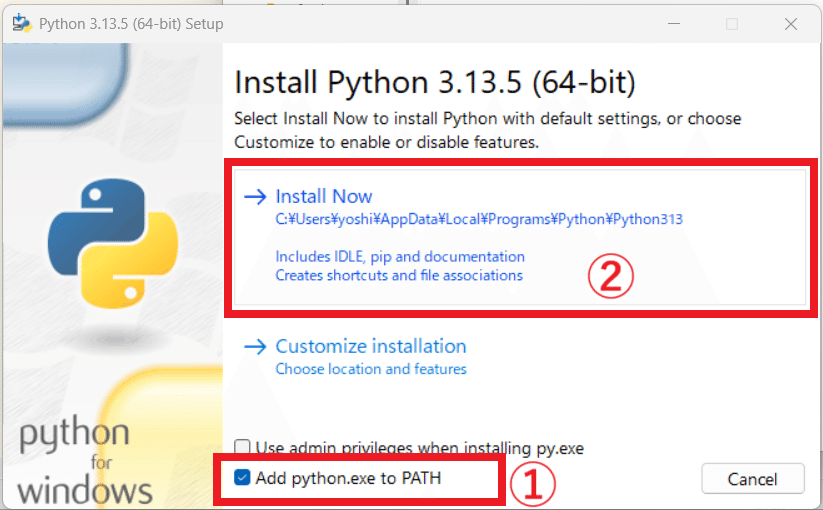Click the 'Install Python 3.13.5 (64-bit)' heading
Viewport: 823px width, 510px height.
pyautogui.click(x=435, y=81)
